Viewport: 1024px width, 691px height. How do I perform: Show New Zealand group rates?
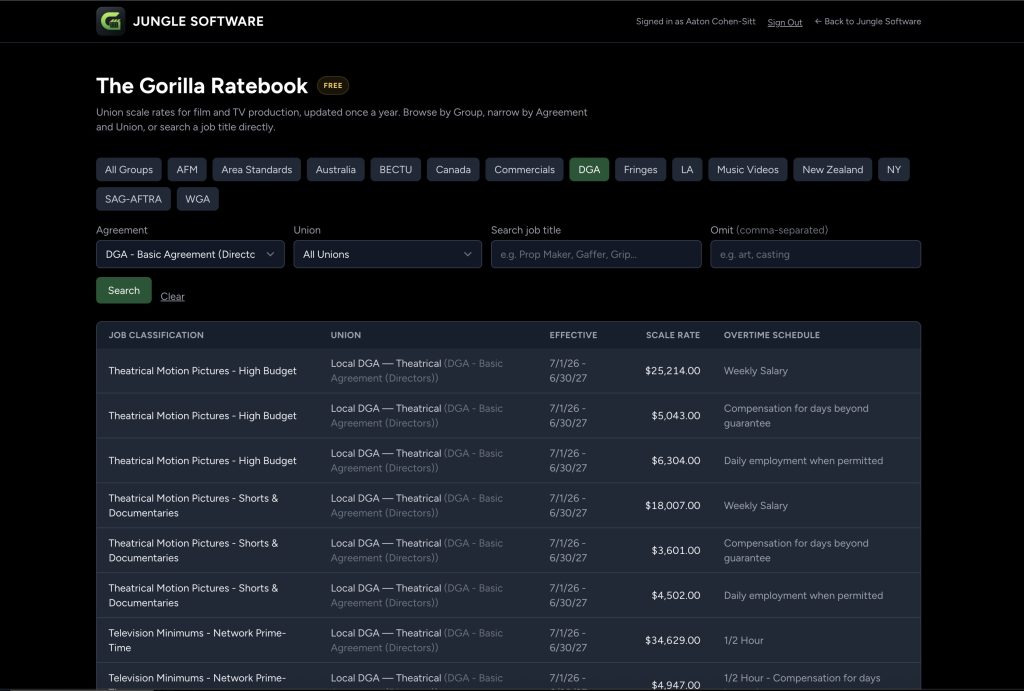click(833, 169)
